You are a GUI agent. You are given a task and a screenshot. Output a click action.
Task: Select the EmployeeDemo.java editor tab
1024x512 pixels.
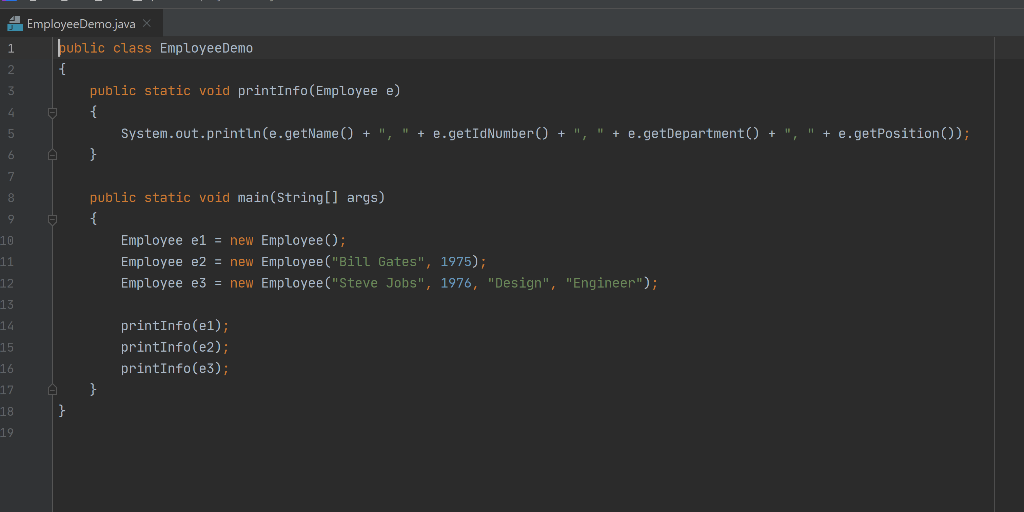[x=81, y=24]
